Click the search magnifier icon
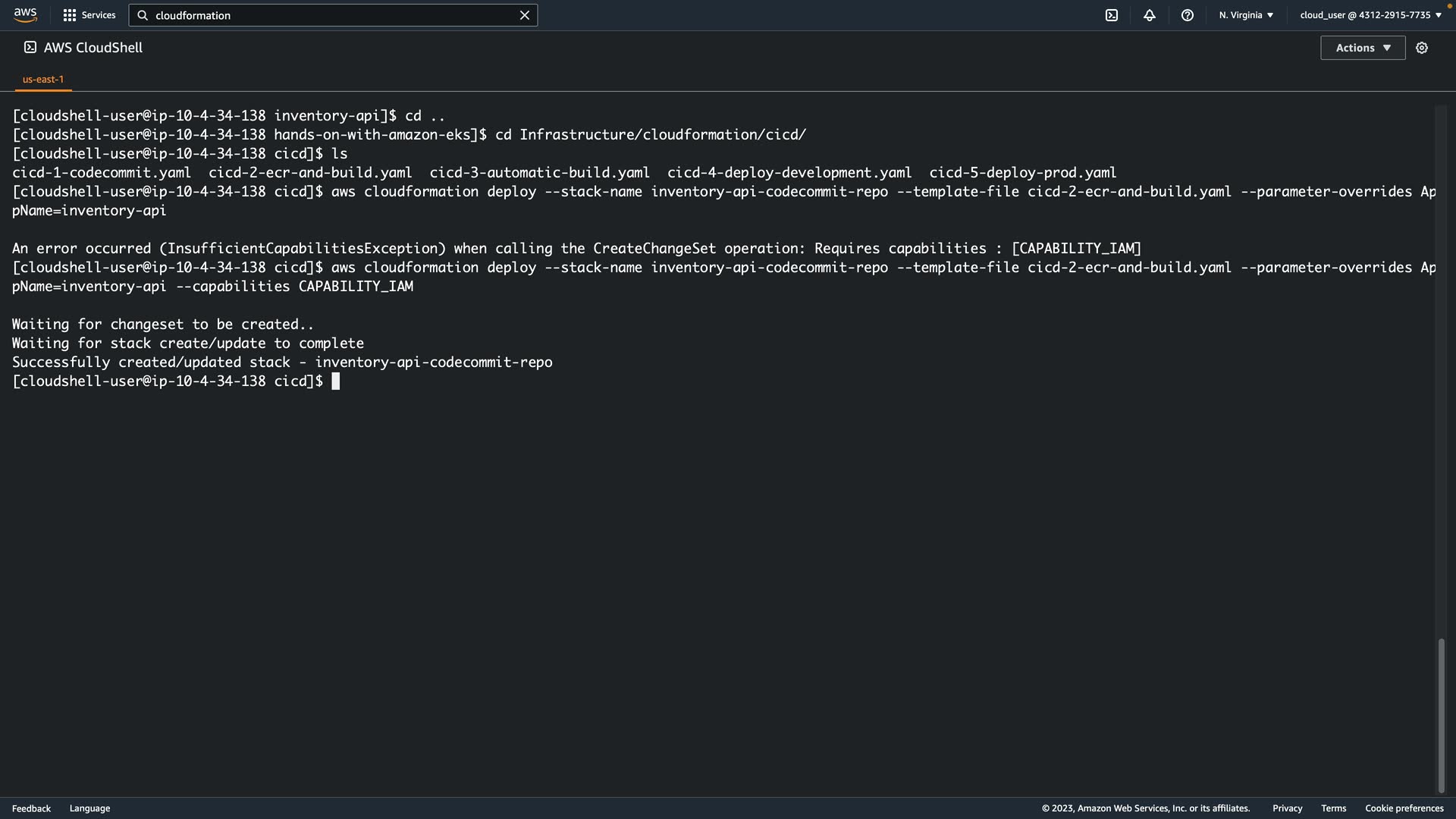The width and height of the screenshot is (1456, 819). pos(143,15)
